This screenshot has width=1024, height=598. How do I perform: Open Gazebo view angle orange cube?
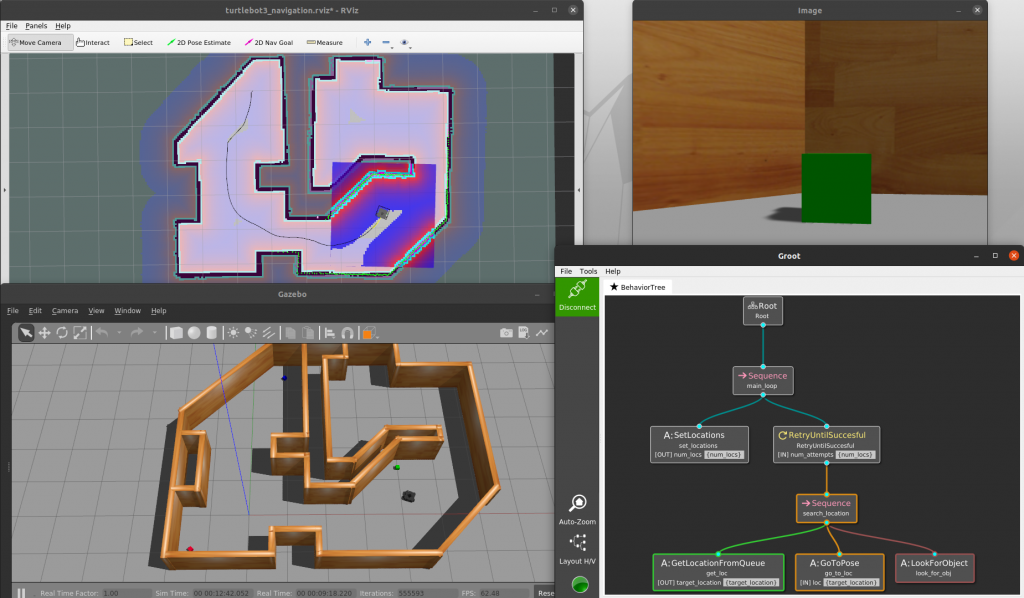click(x=368, y=333)
